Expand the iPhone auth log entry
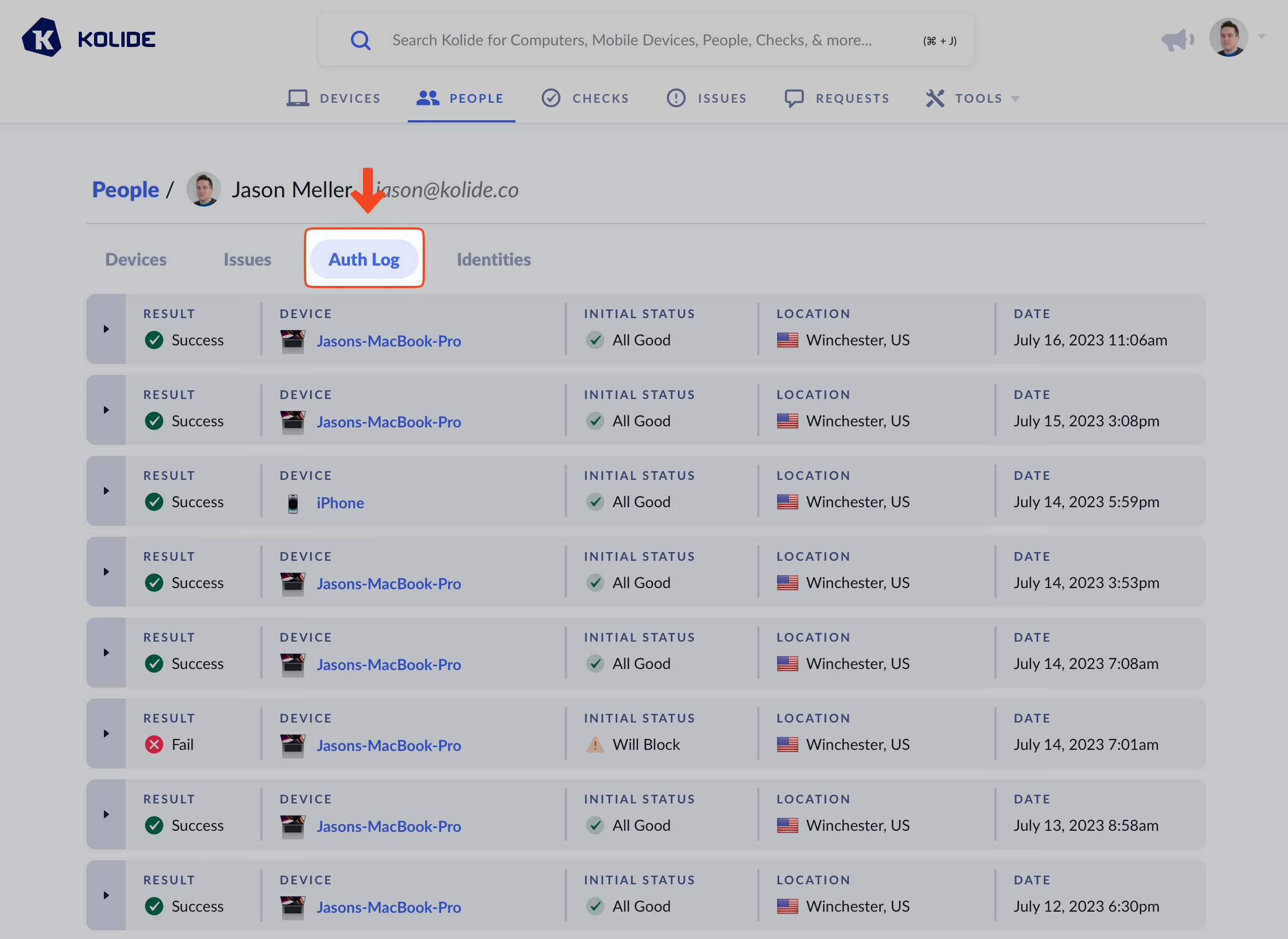Image resolution: width=1288 pixels, height=939 pixels. [106, 491]
